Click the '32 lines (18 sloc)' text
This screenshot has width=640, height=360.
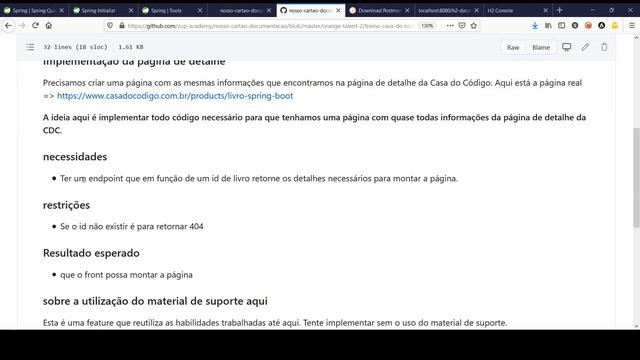76,47
